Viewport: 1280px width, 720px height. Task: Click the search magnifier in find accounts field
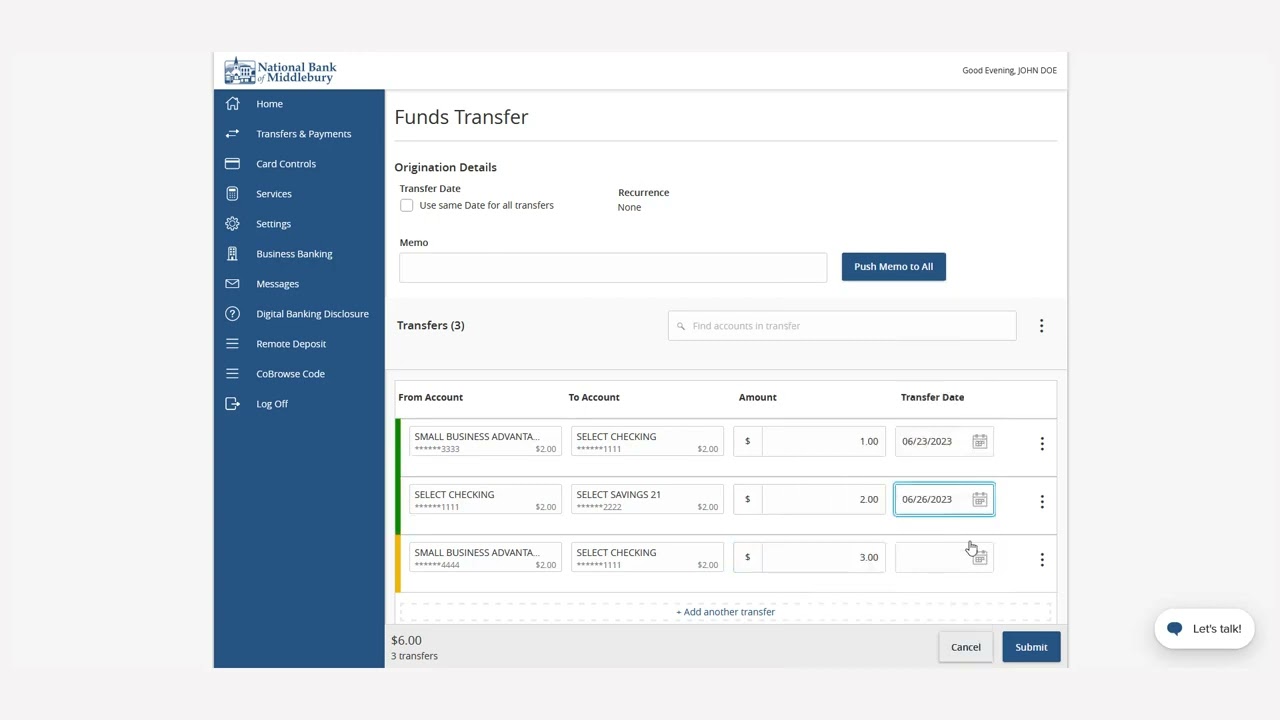tap(681, 326)
